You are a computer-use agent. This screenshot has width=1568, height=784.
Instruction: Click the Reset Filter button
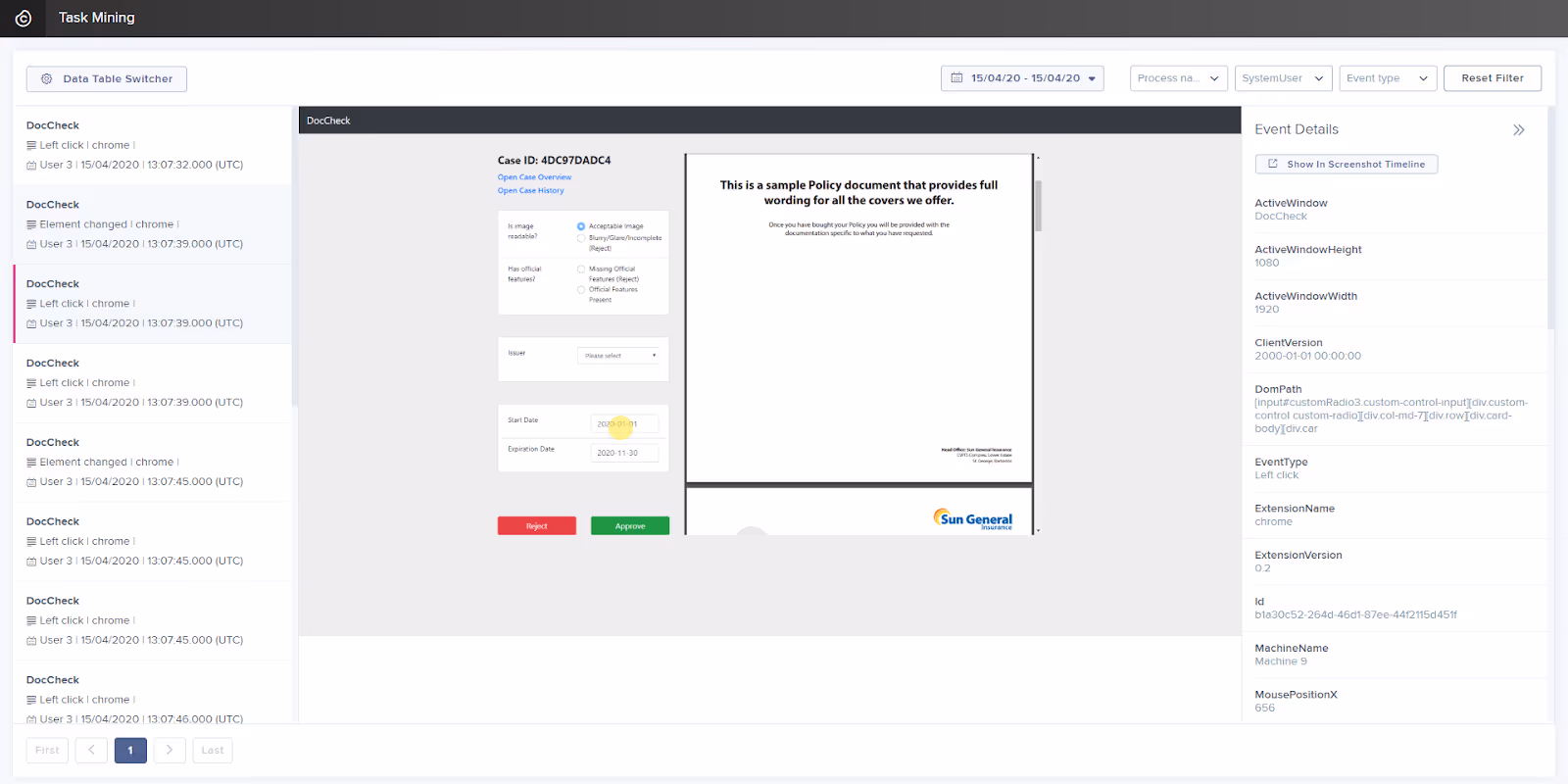click(1492, 78)
